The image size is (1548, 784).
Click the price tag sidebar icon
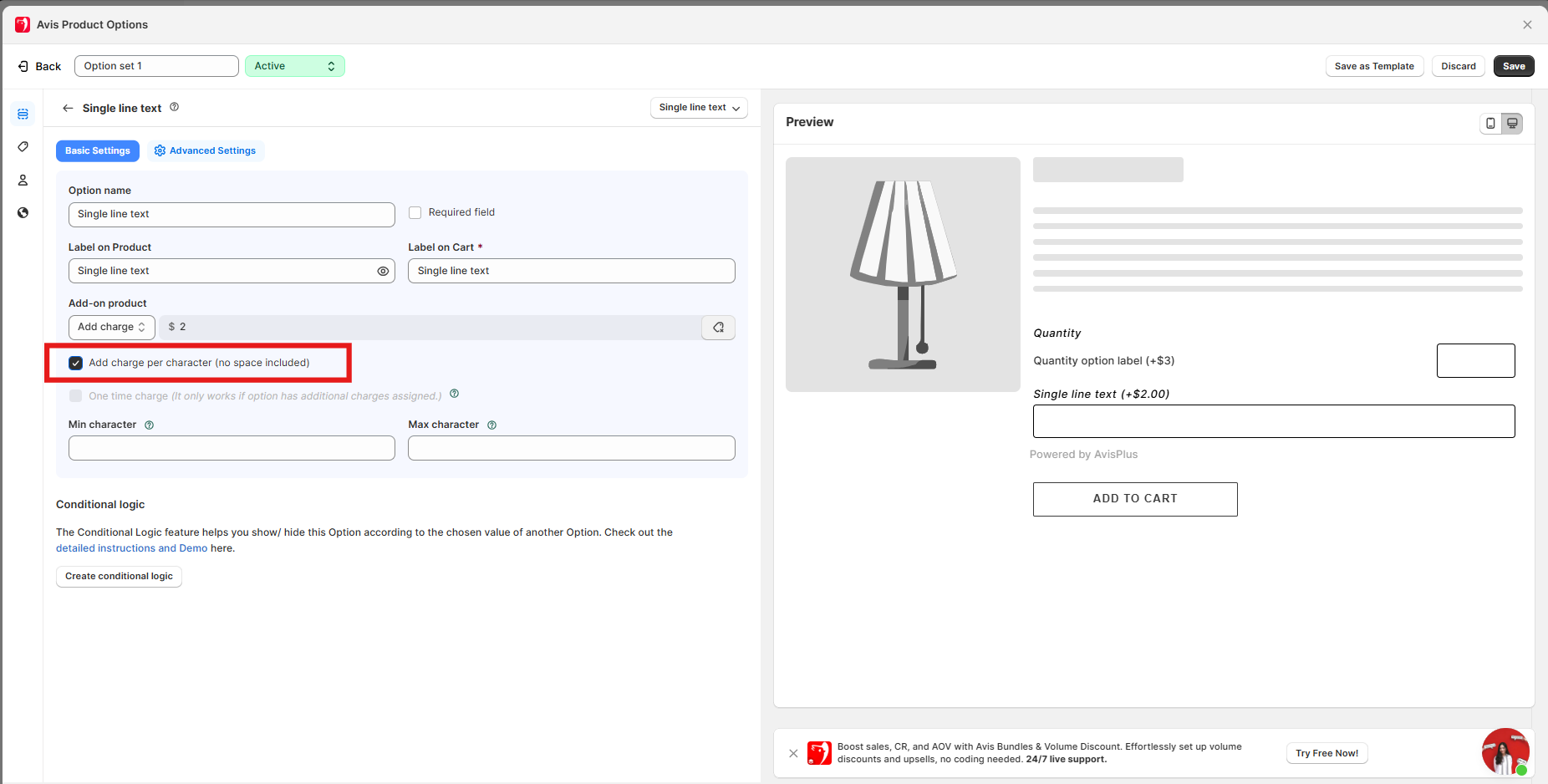23,147
